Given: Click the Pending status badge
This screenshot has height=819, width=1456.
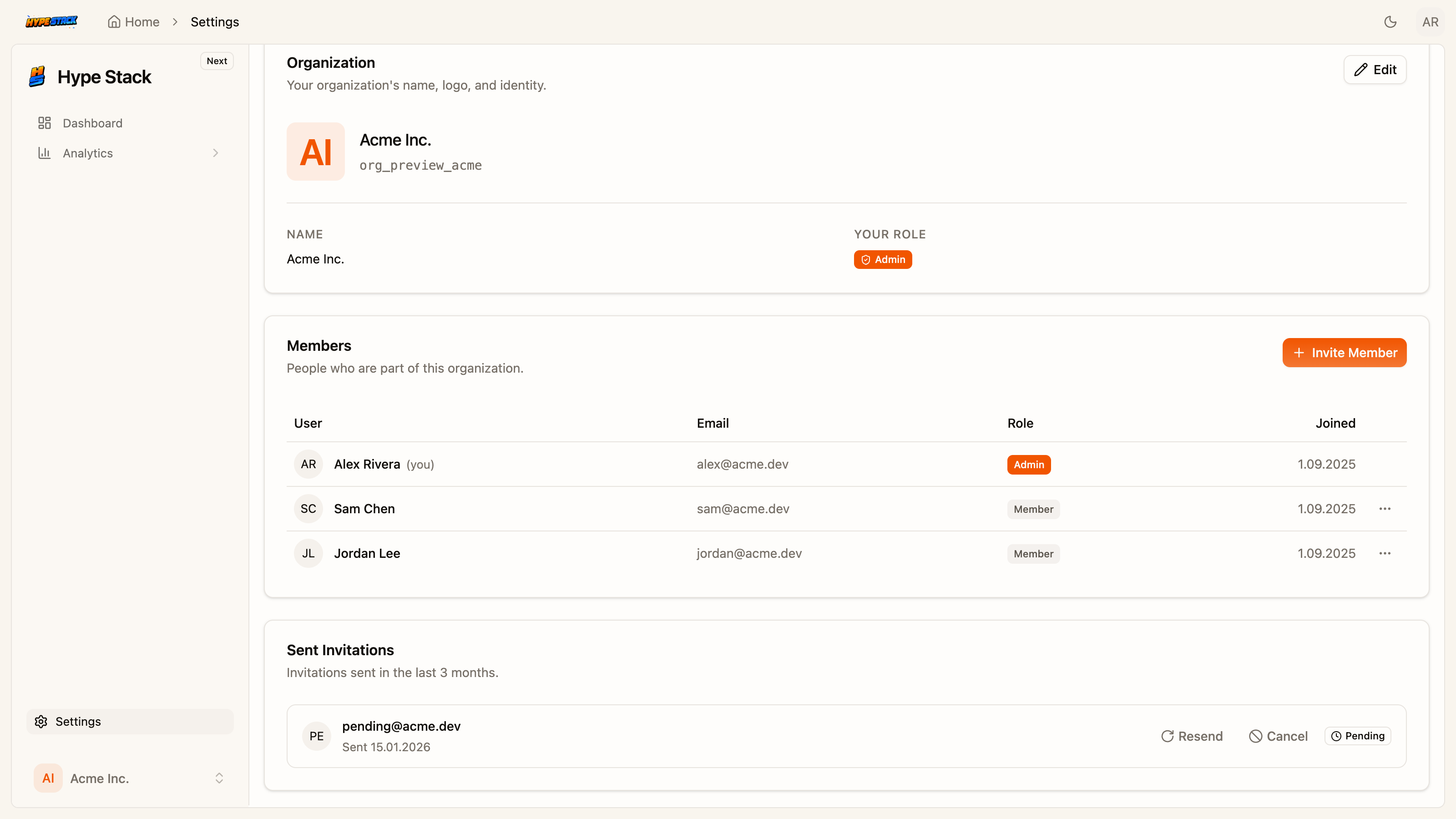Looking at the screenshot, I should [x=1358, y=735].
